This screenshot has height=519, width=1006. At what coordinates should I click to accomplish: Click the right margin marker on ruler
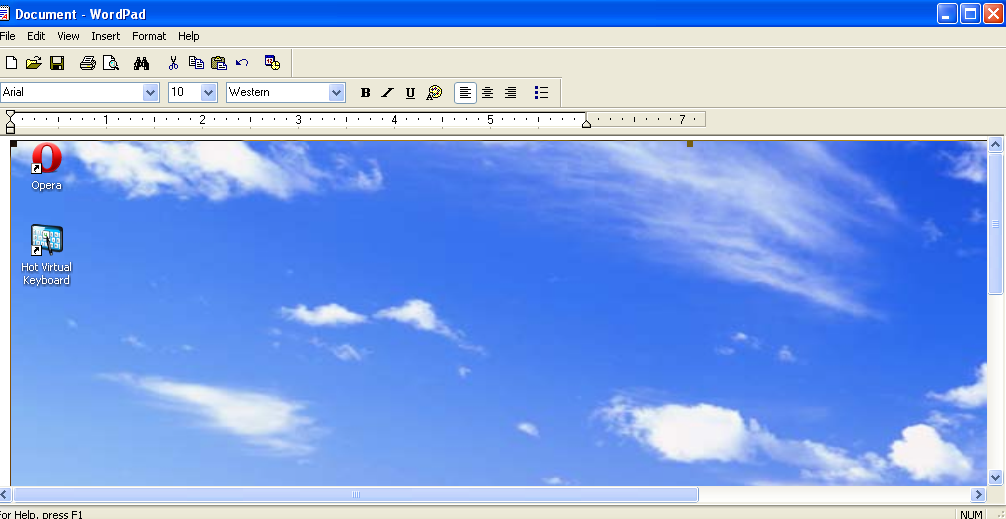click(x=586, y=123)
